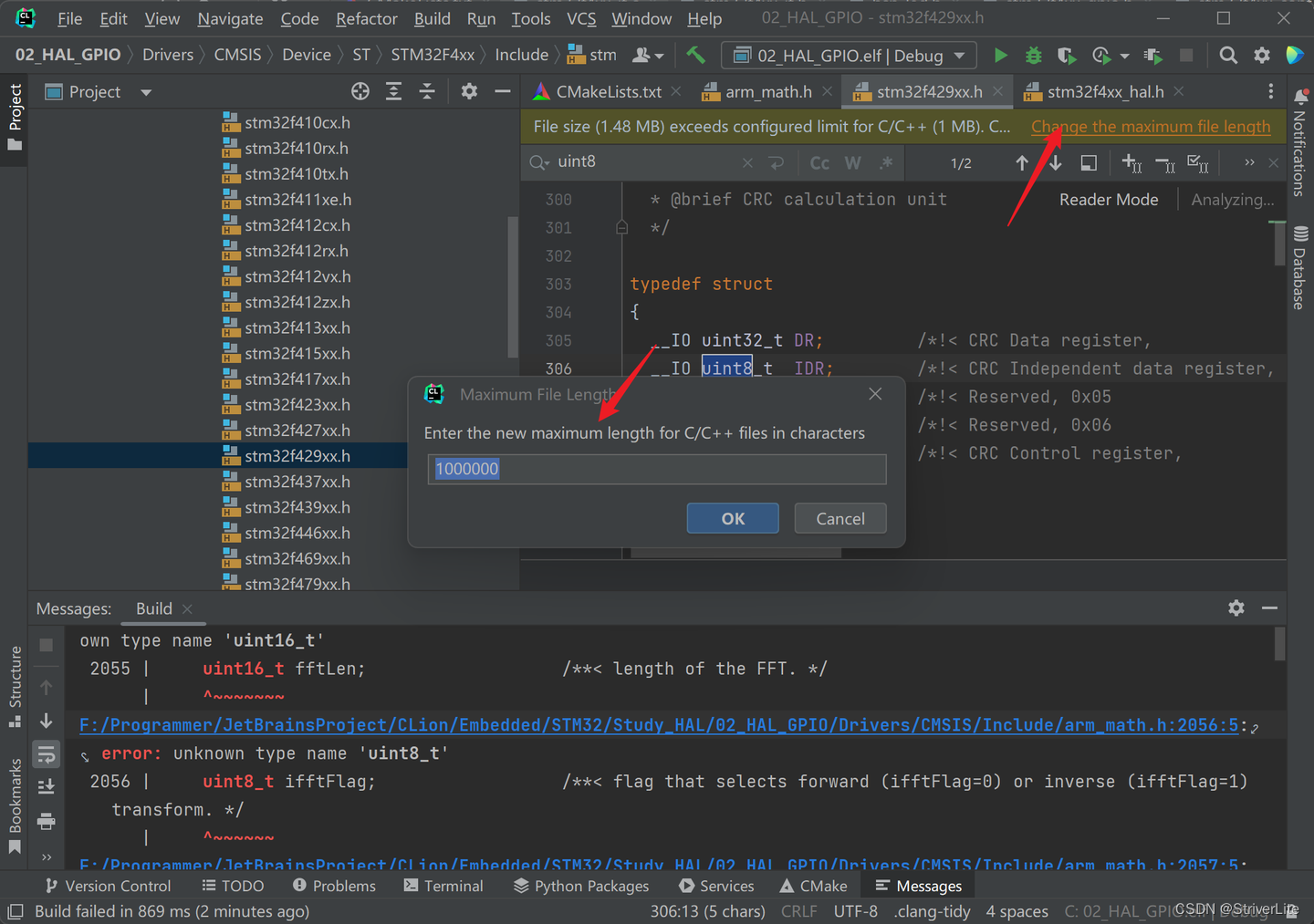Viewport: 1314px width, 924px height.
Task: Open the Project view selector dropdown
Action: pos(98,91)
